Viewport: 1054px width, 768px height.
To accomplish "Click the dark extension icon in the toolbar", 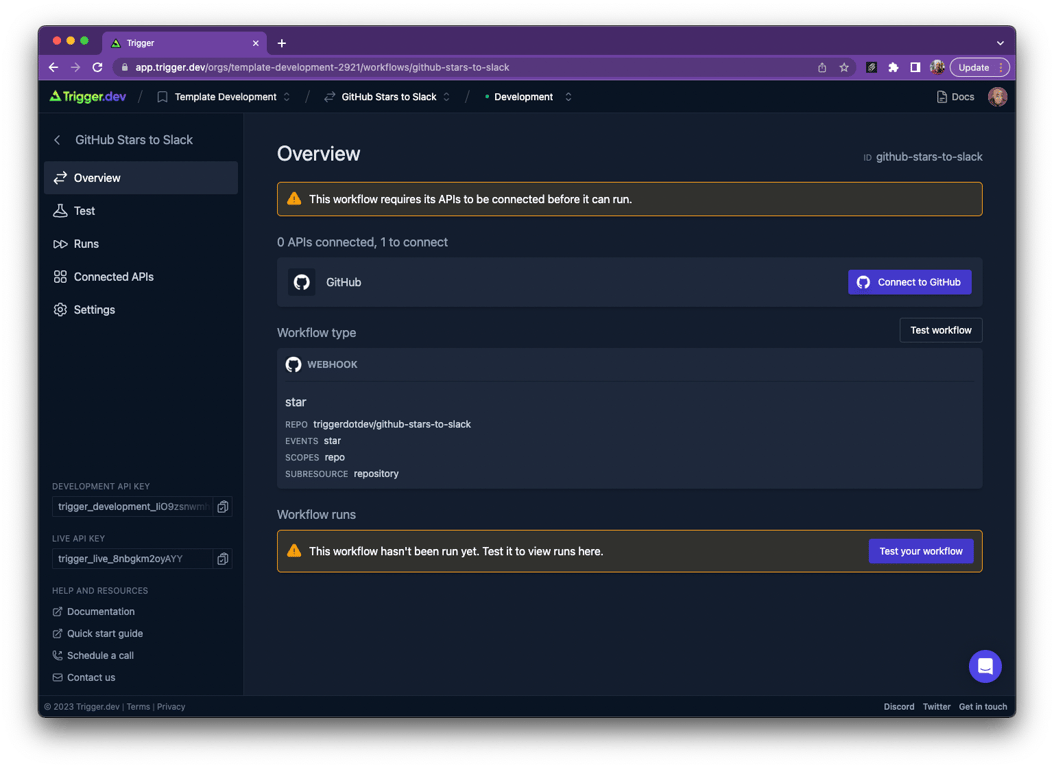I will [871, 67].
